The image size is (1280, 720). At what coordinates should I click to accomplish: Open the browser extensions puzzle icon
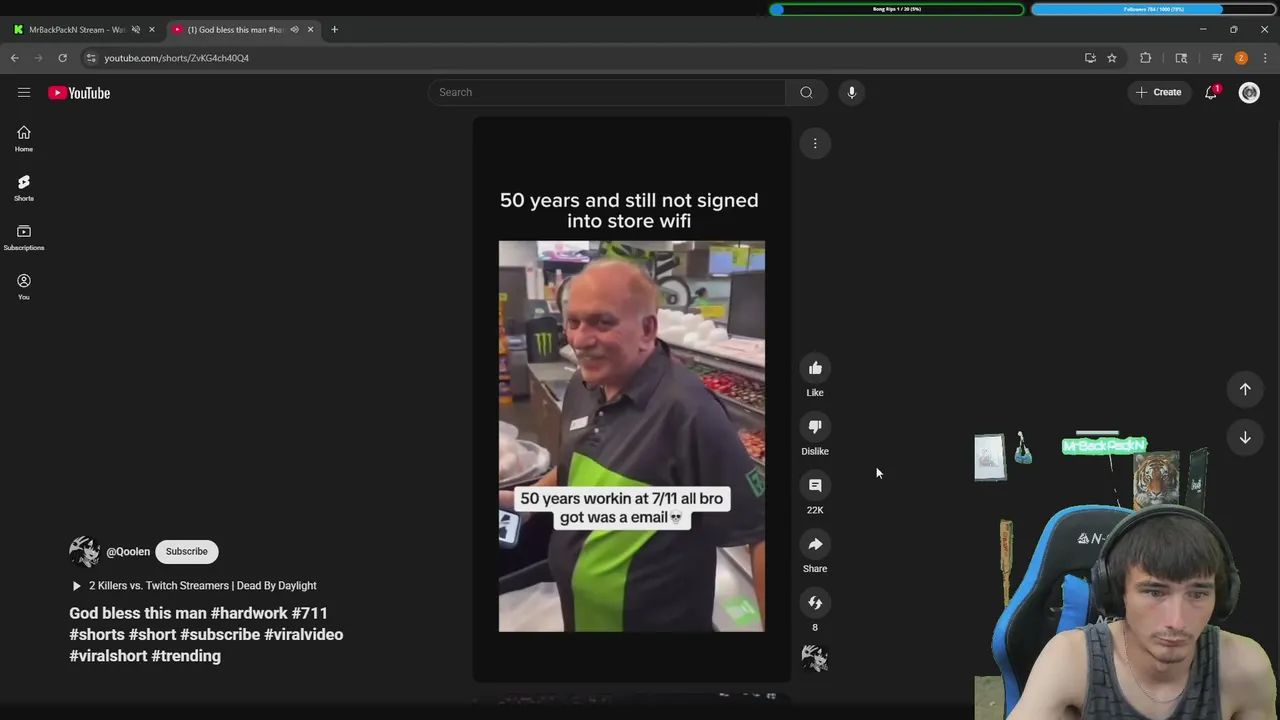pyautogui.click(x=1146, y=58)
